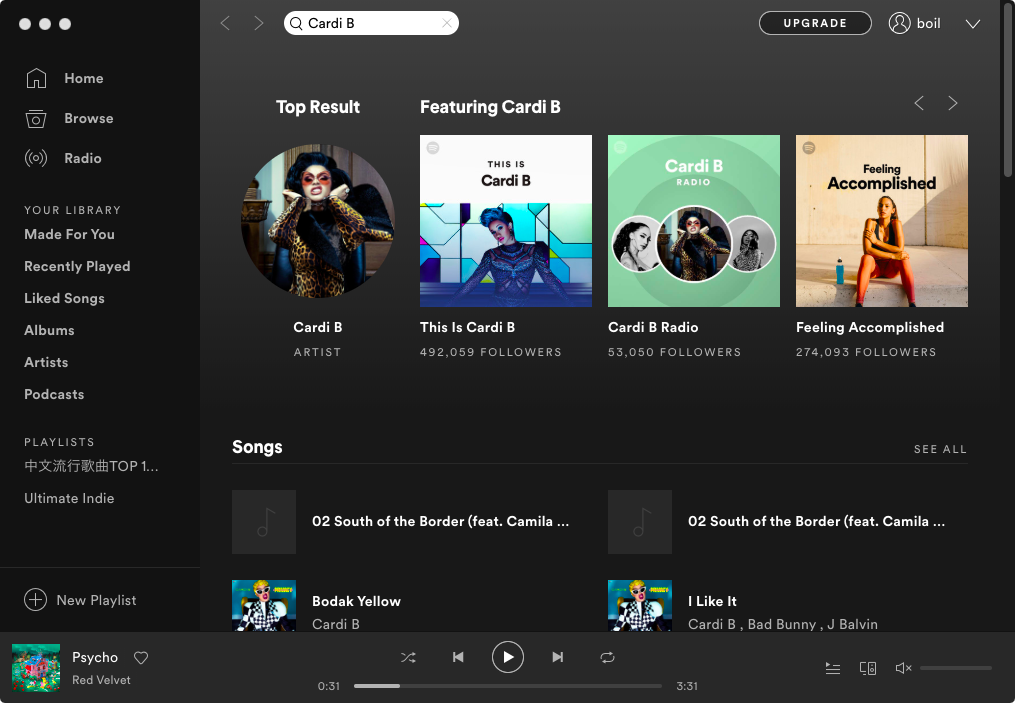This screenshot has width=1015, height=703.
Task: Seek on the song progress bar
Action: (x=508, y=686)
